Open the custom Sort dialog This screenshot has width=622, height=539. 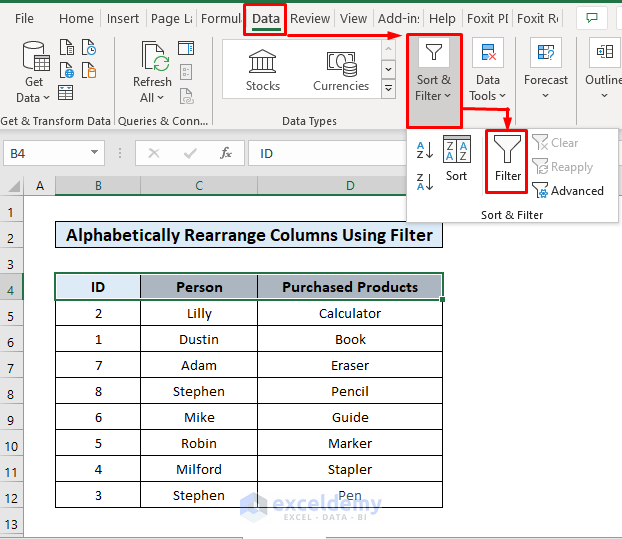pos(457,159)
